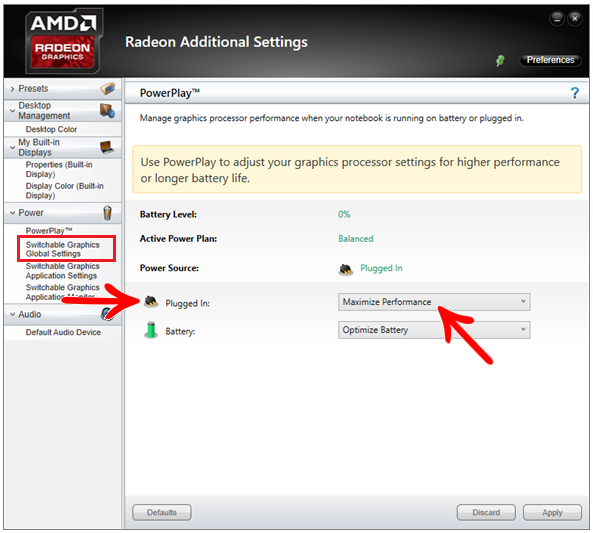Image resolution: width=593 pixels, height=533 pixels.
Task: Click the green pin icon beside Preferences
Action: pyautogui.click(x=500, y=60)
